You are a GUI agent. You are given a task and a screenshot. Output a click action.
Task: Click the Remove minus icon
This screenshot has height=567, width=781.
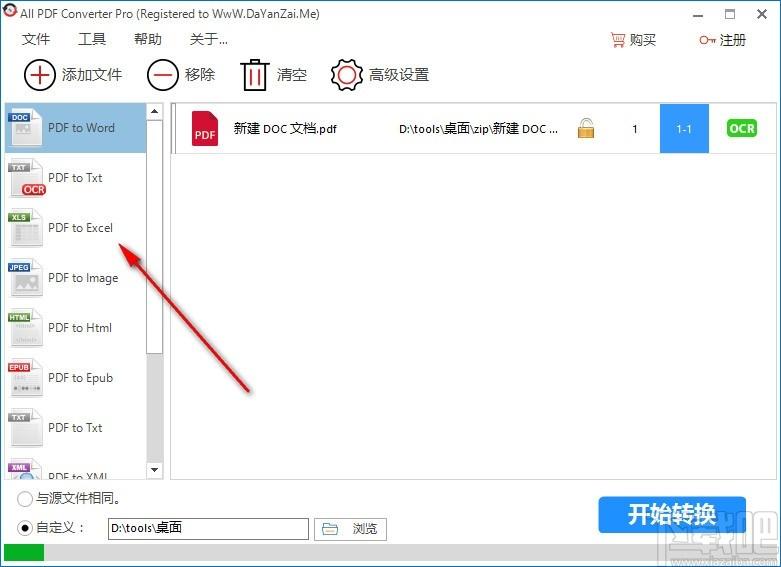[163, 75]
